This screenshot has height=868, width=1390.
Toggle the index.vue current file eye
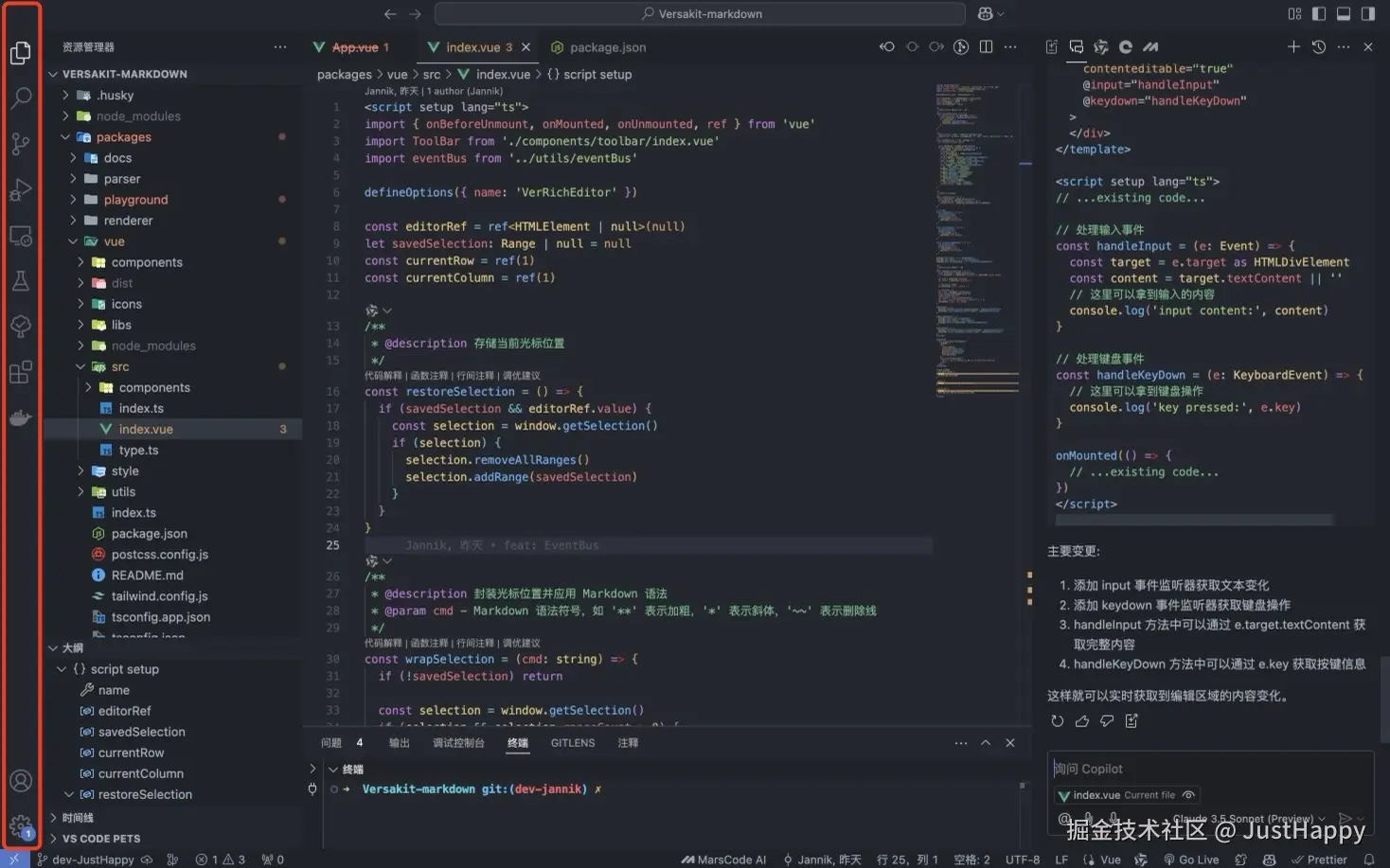[1188, 795]
